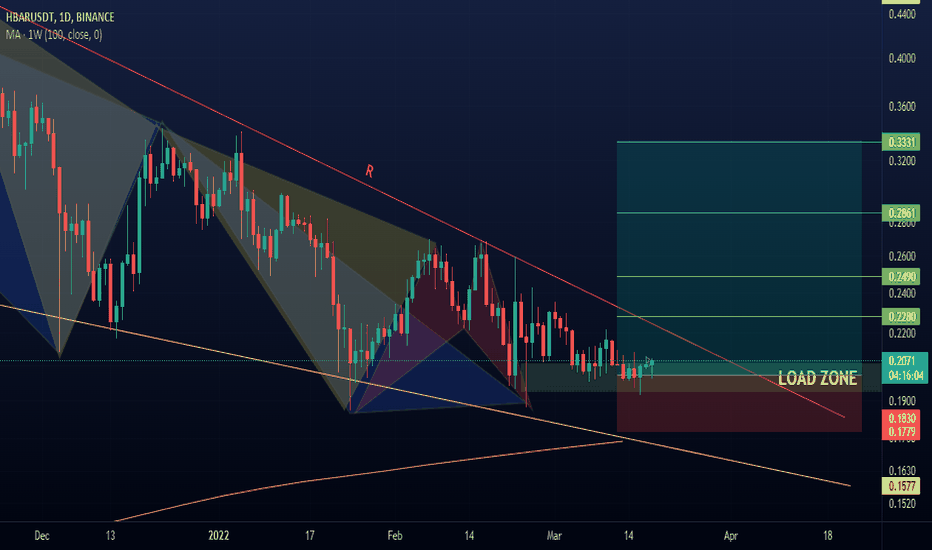Click the 2022 label on time axis

pyautogui.click(x=218, y=536)
